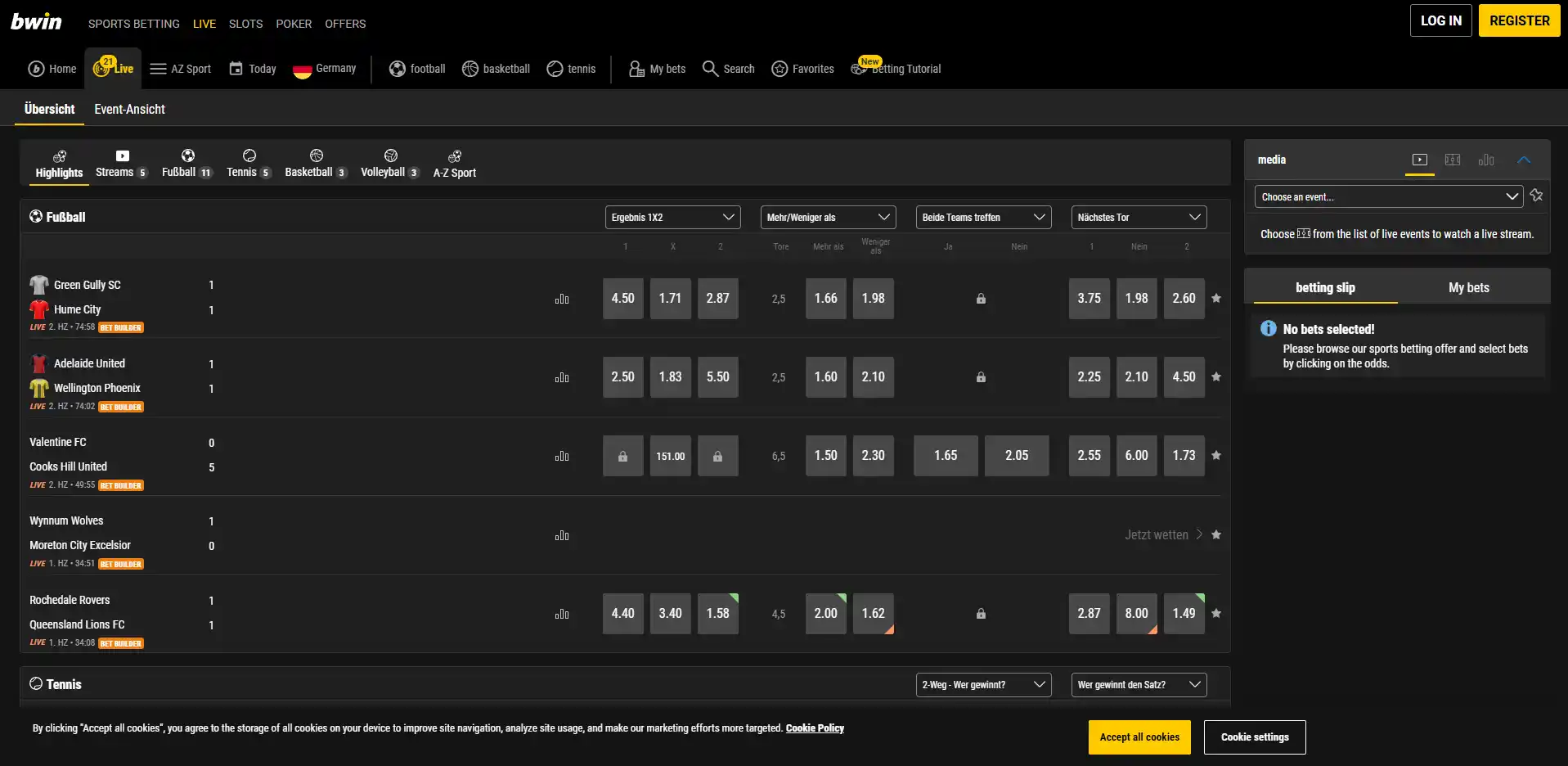This screenshot has width=1568, height=766.
Task: Open Favorites star in navigation bar
Action: (780, 69)
